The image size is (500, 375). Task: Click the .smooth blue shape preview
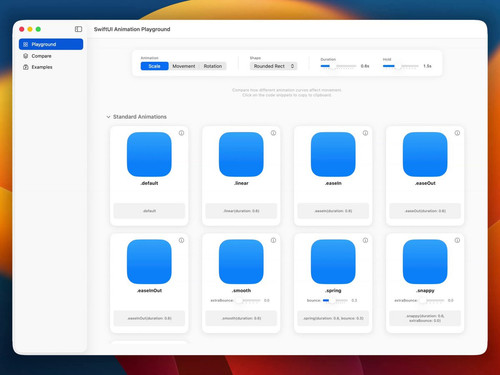click(241, 262)
